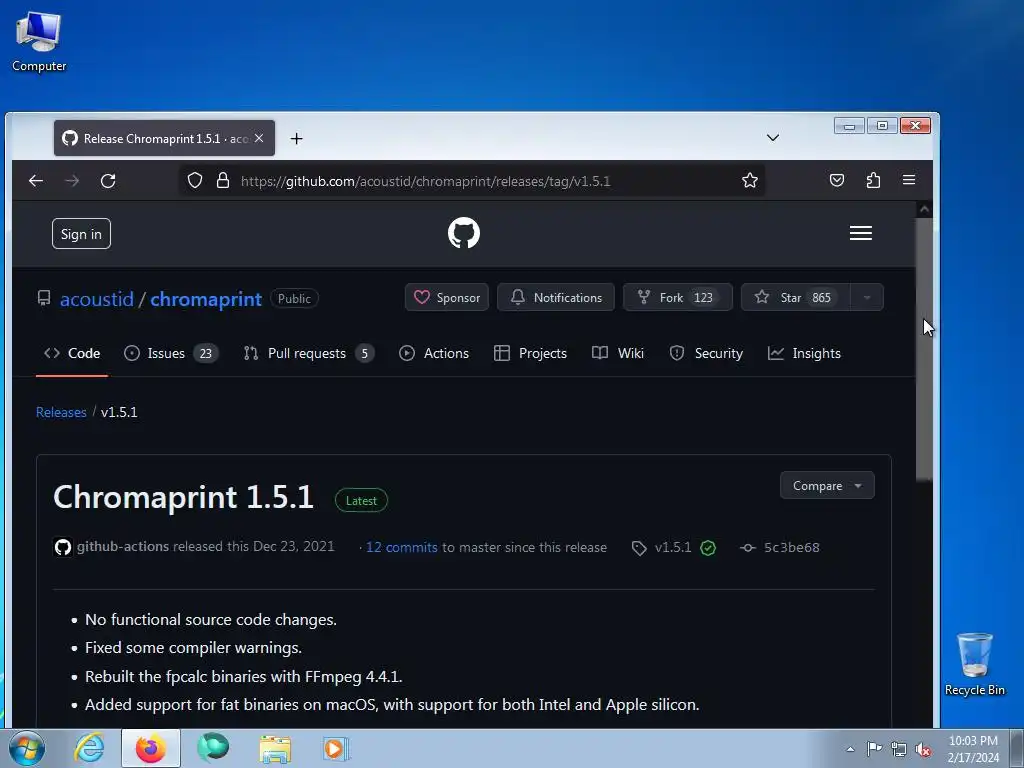Sponsor the project via heart button
1024x768 pixels.
pos(447,297)
